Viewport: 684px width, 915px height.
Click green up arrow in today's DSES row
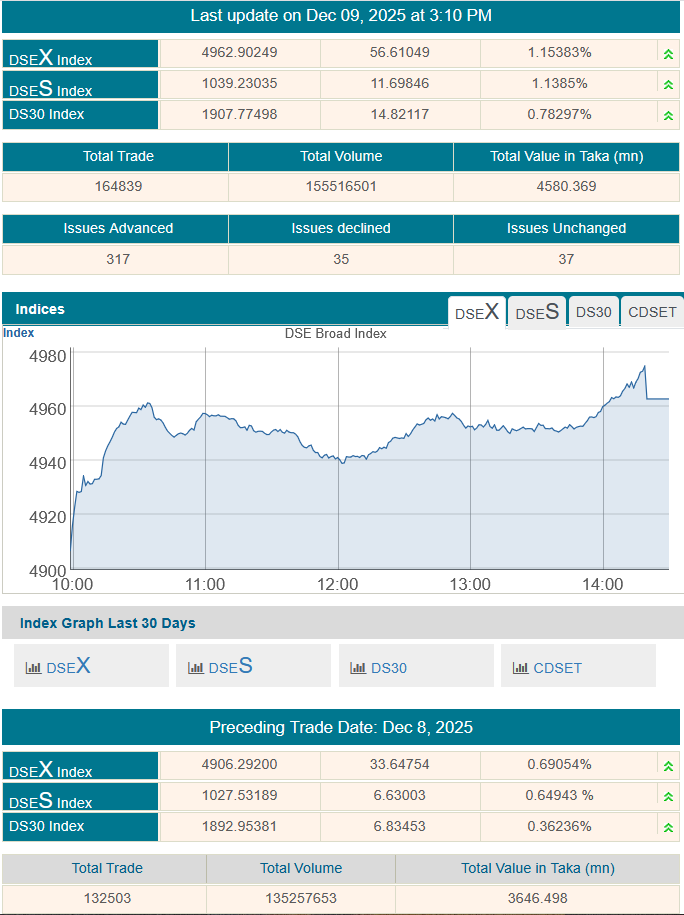point(668,84)
